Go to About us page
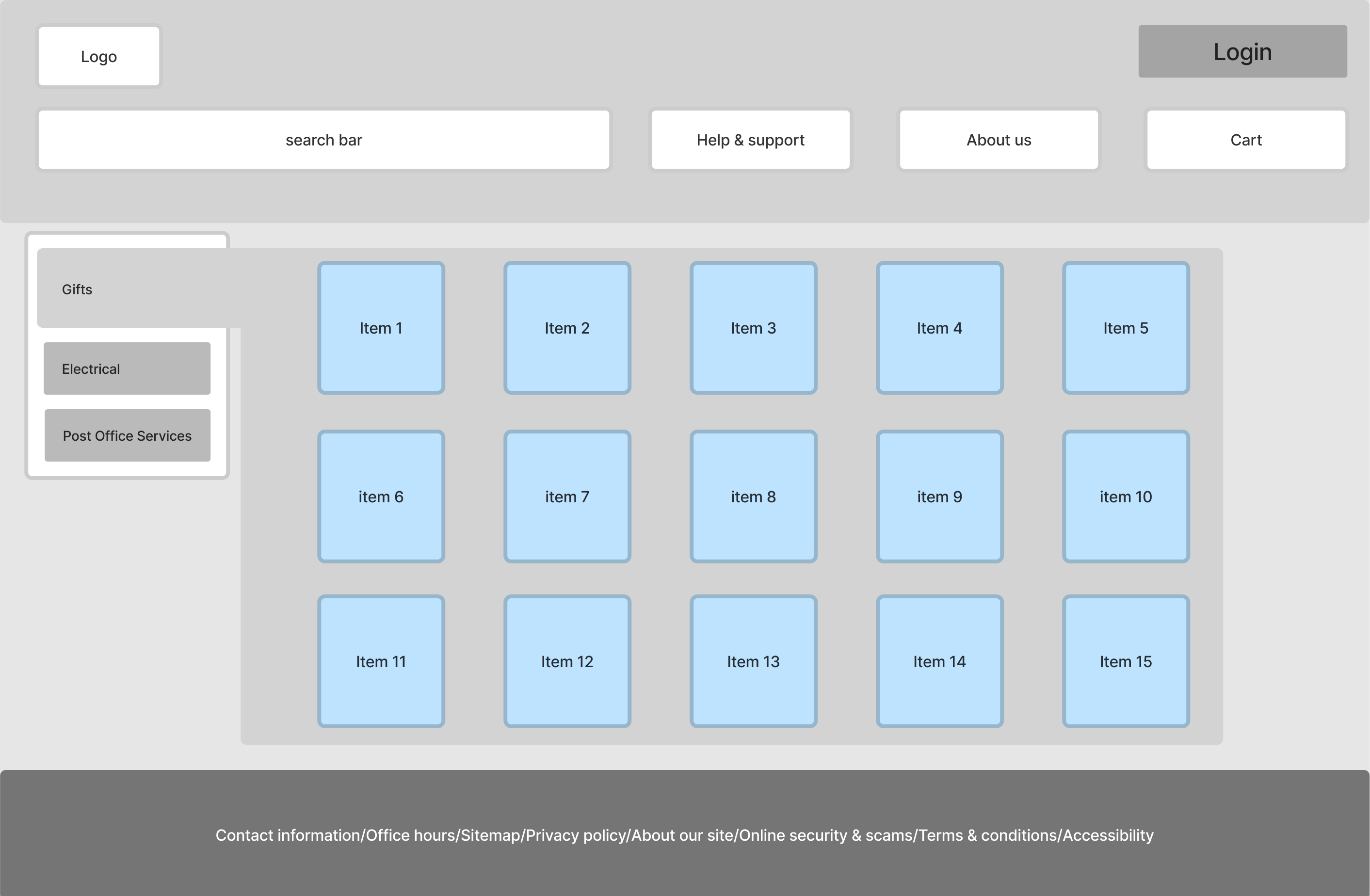Viewport: 1370px width, 896px height. pyautogui.click(x=998, y=140)
